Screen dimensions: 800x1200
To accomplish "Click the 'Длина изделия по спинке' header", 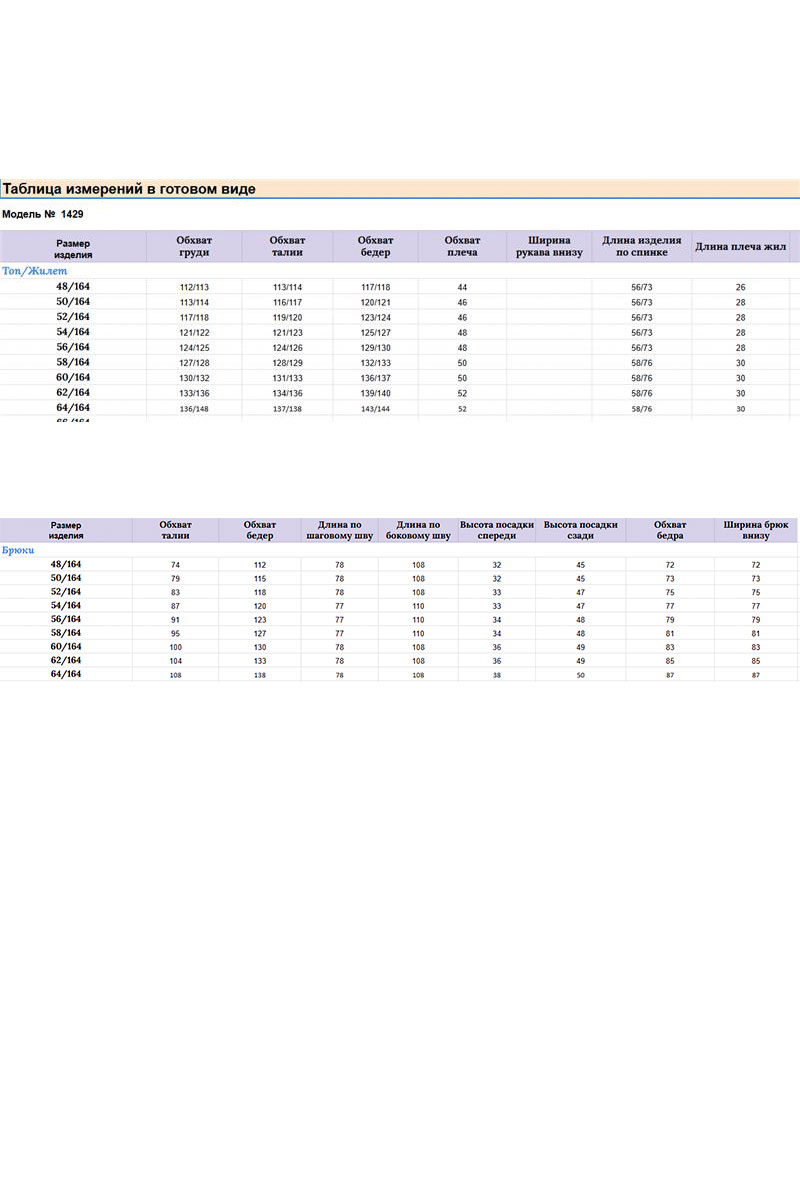I will pos(642,246).
